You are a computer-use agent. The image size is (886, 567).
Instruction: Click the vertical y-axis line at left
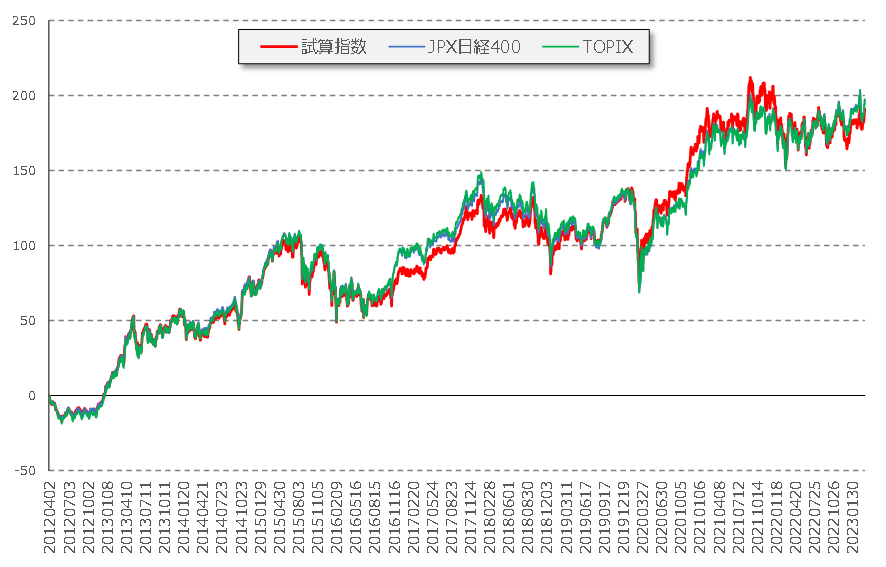[48, 250]
